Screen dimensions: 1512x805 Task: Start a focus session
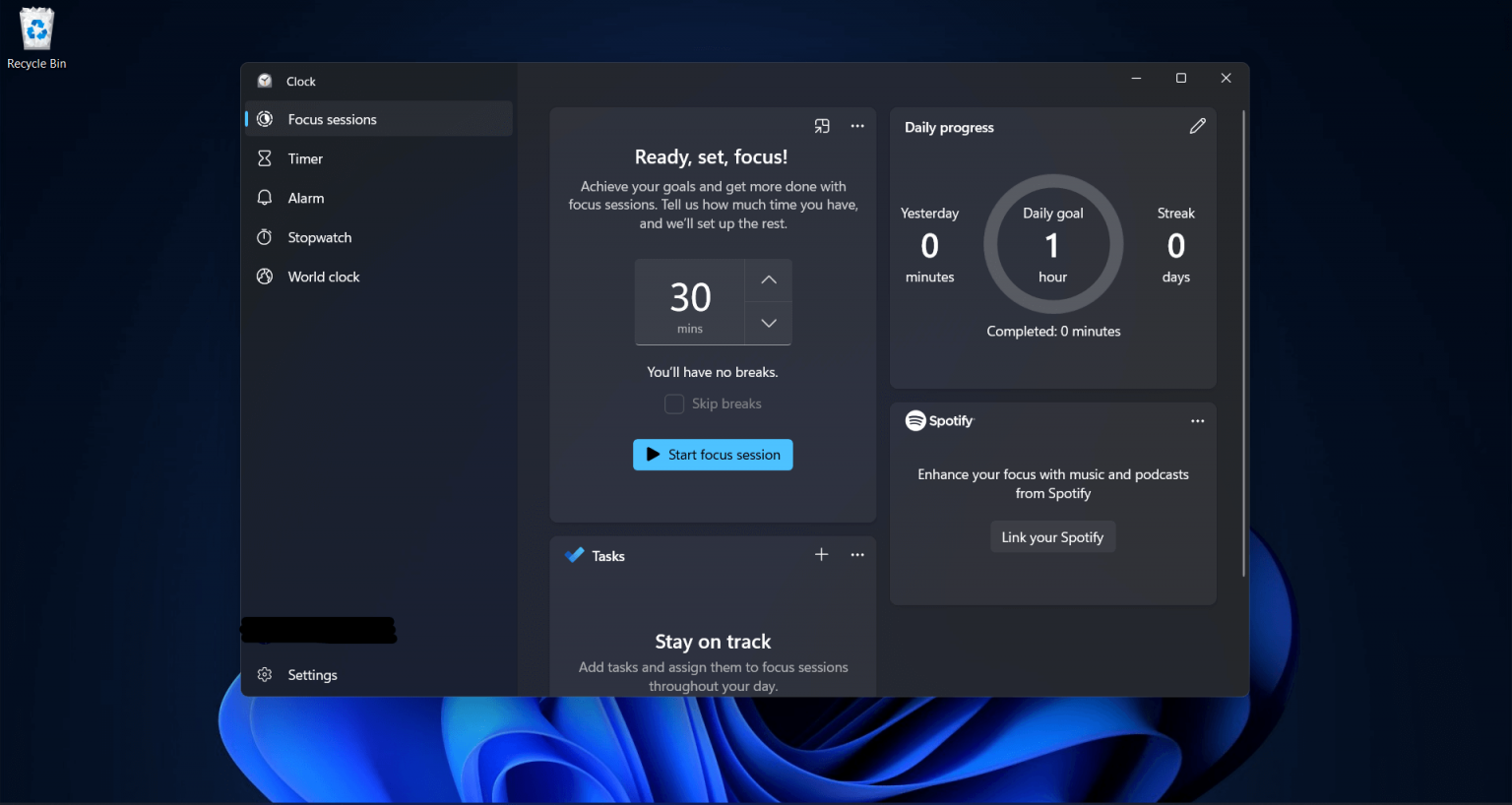click(712, 455)
